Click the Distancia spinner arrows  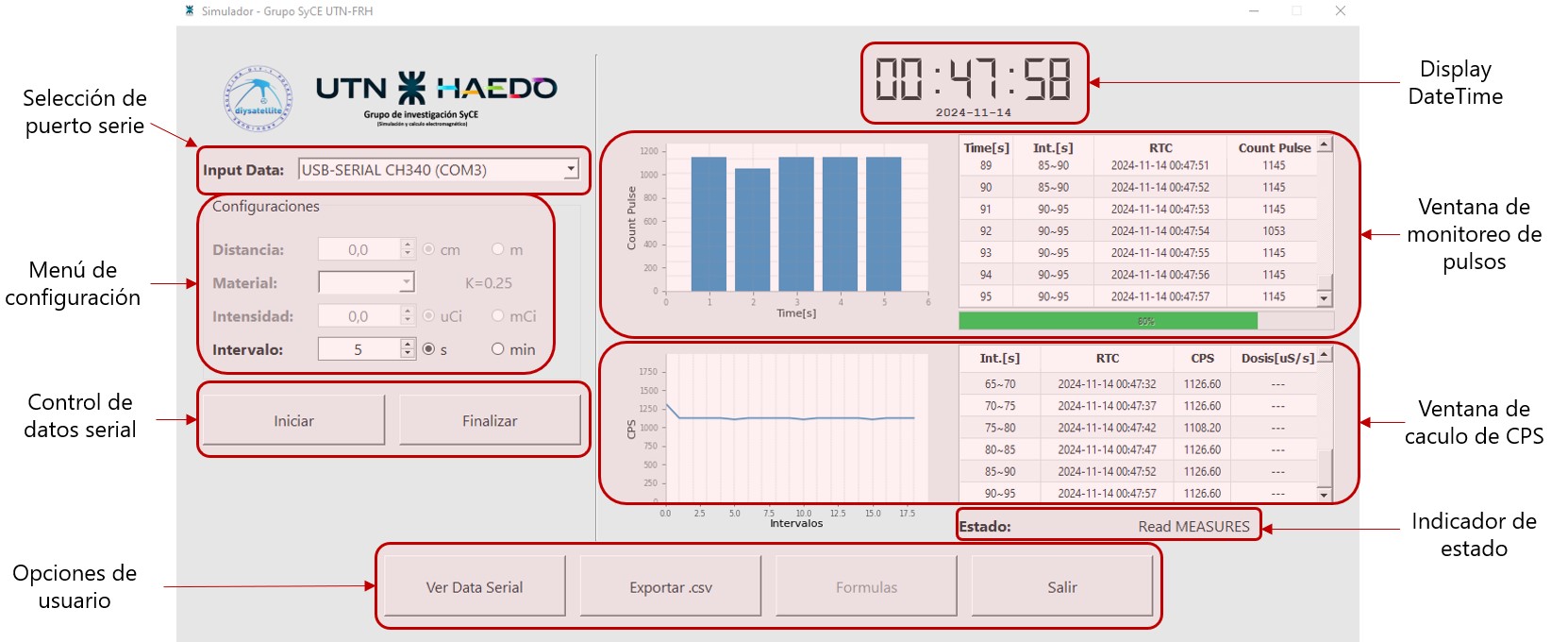click(408, 249)
